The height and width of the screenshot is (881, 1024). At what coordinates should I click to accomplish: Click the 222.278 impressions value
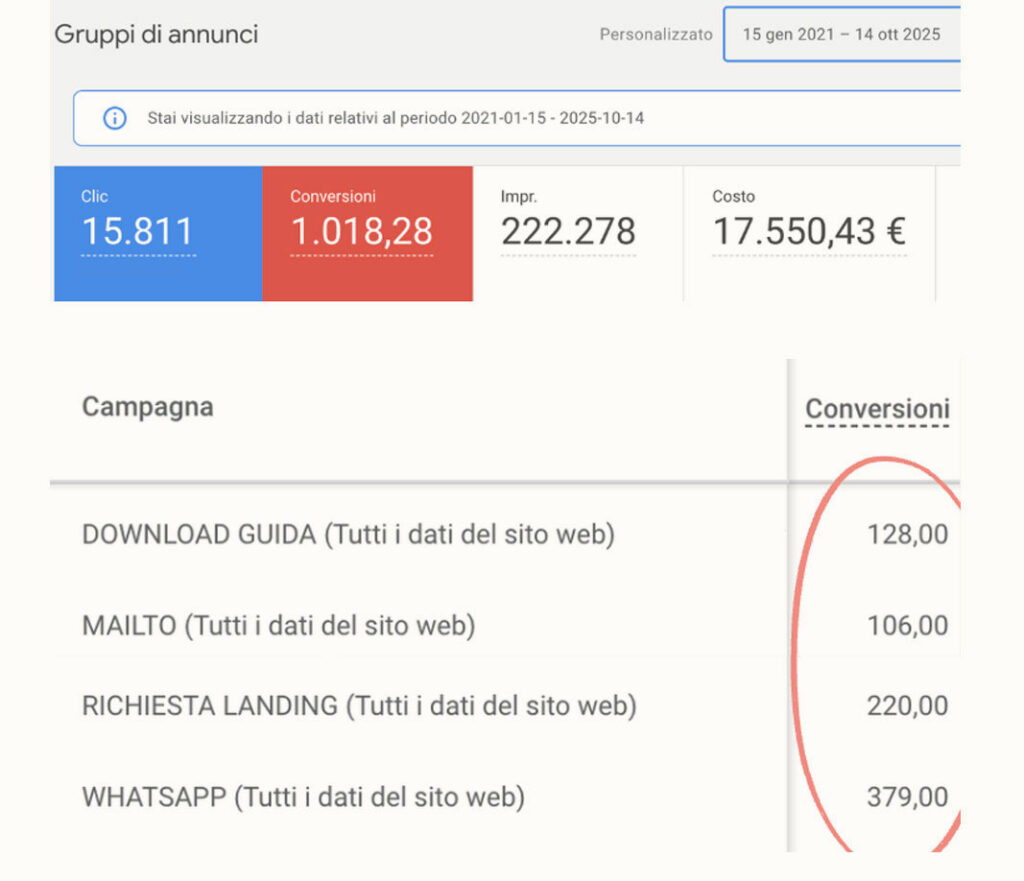[x=567, y=232]
